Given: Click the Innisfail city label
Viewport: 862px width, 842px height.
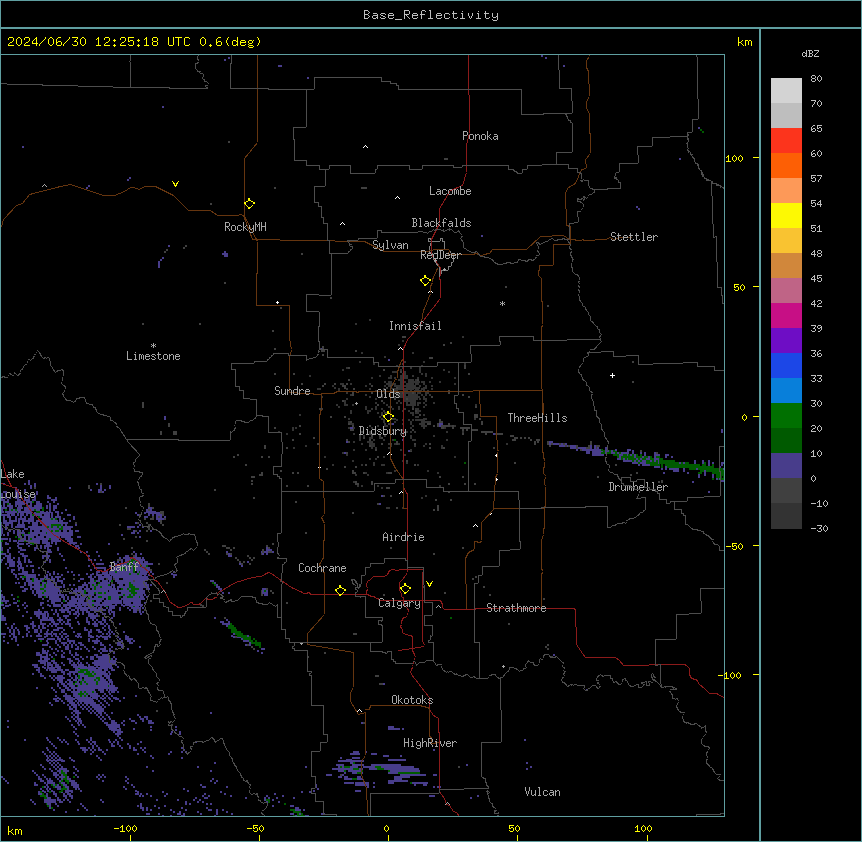Looking at the screenshot, I should 415,326.
